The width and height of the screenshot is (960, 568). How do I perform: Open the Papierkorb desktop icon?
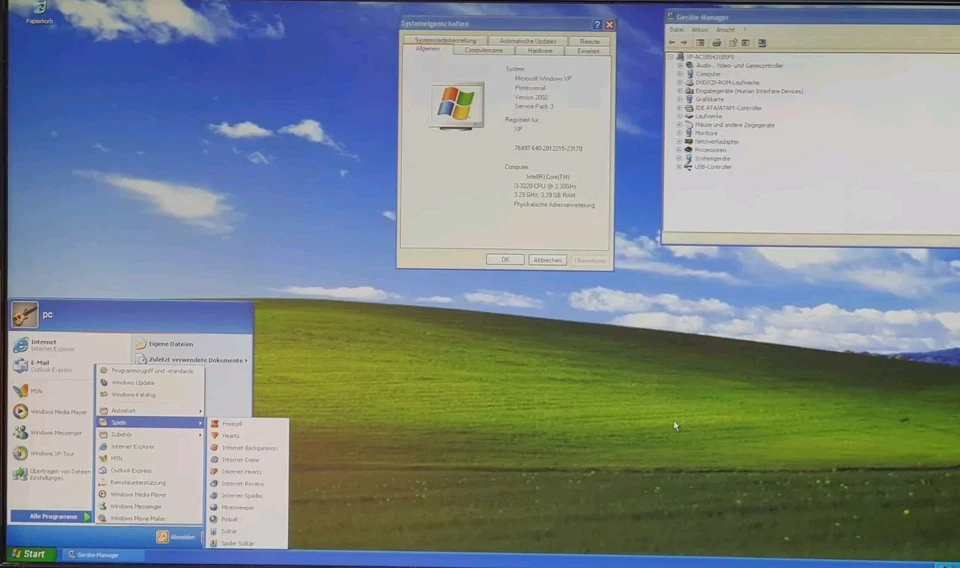pyautogui.click(x=40, y=12)
